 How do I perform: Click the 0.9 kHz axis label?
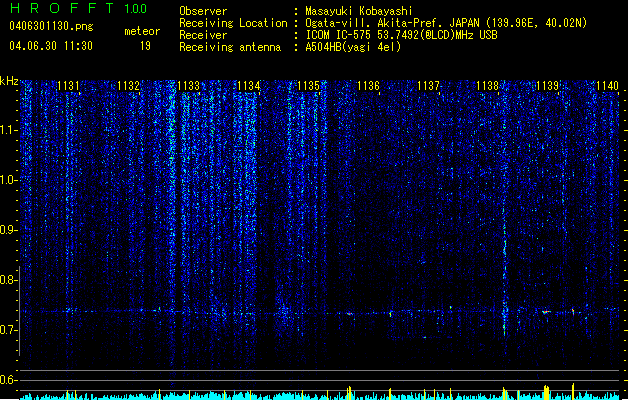[9, 230]
